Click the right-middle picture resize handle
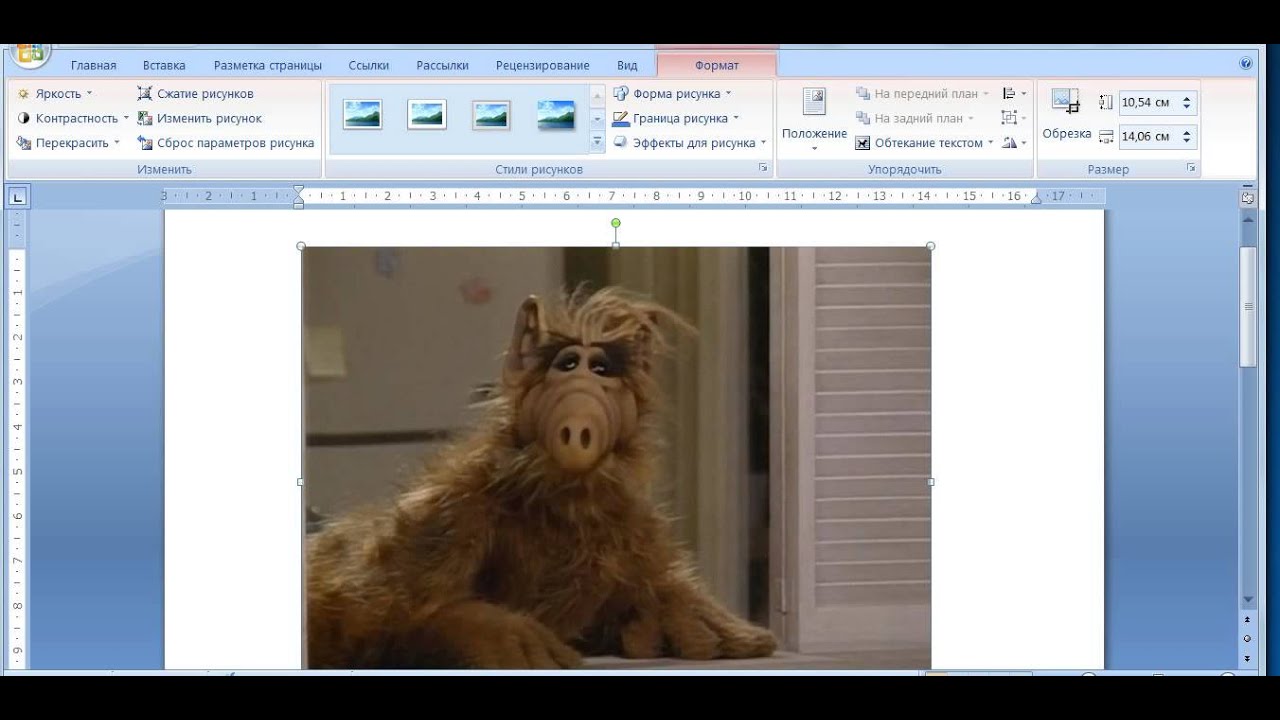 [931, 482]
